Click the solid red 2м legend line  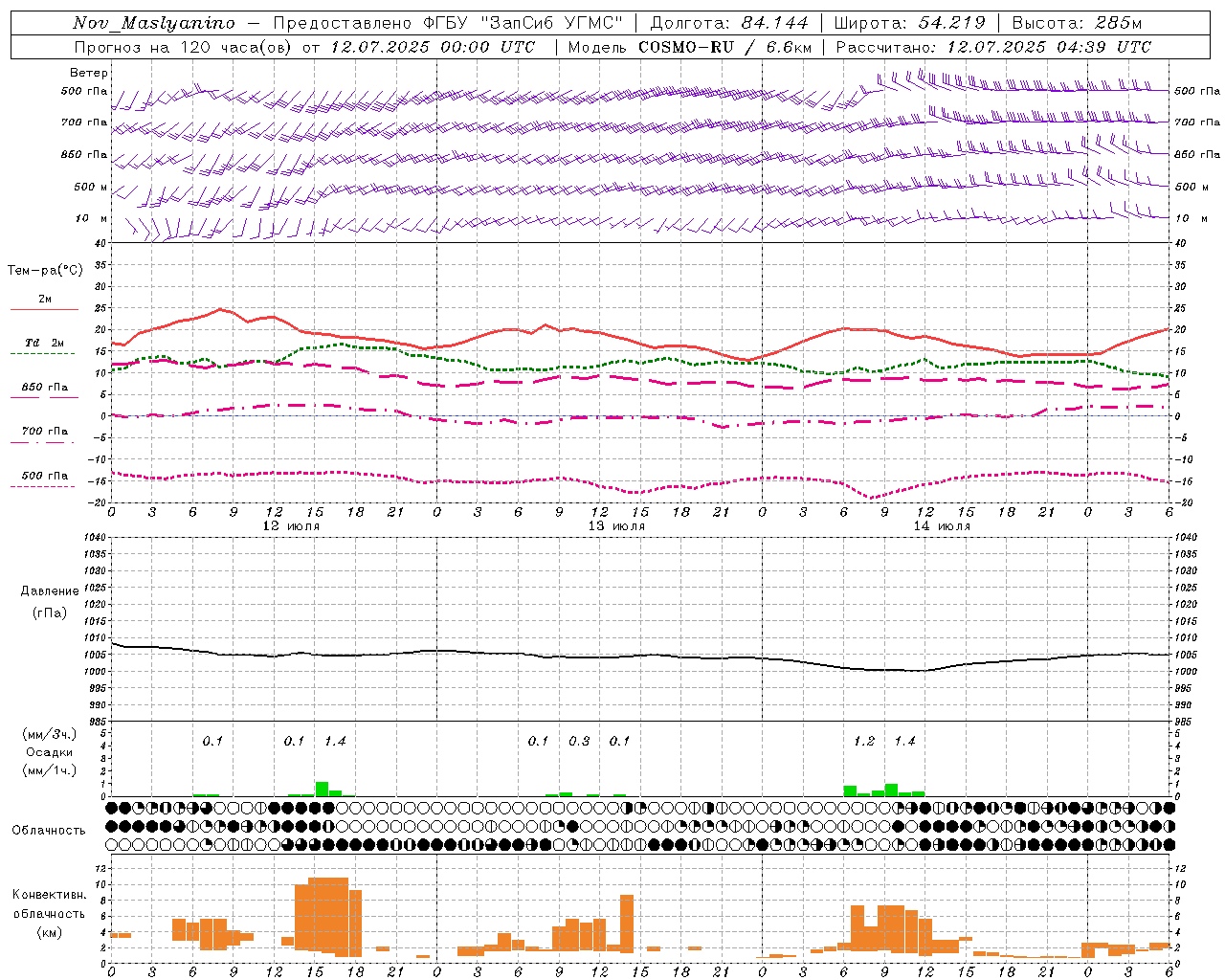[44, 309]
